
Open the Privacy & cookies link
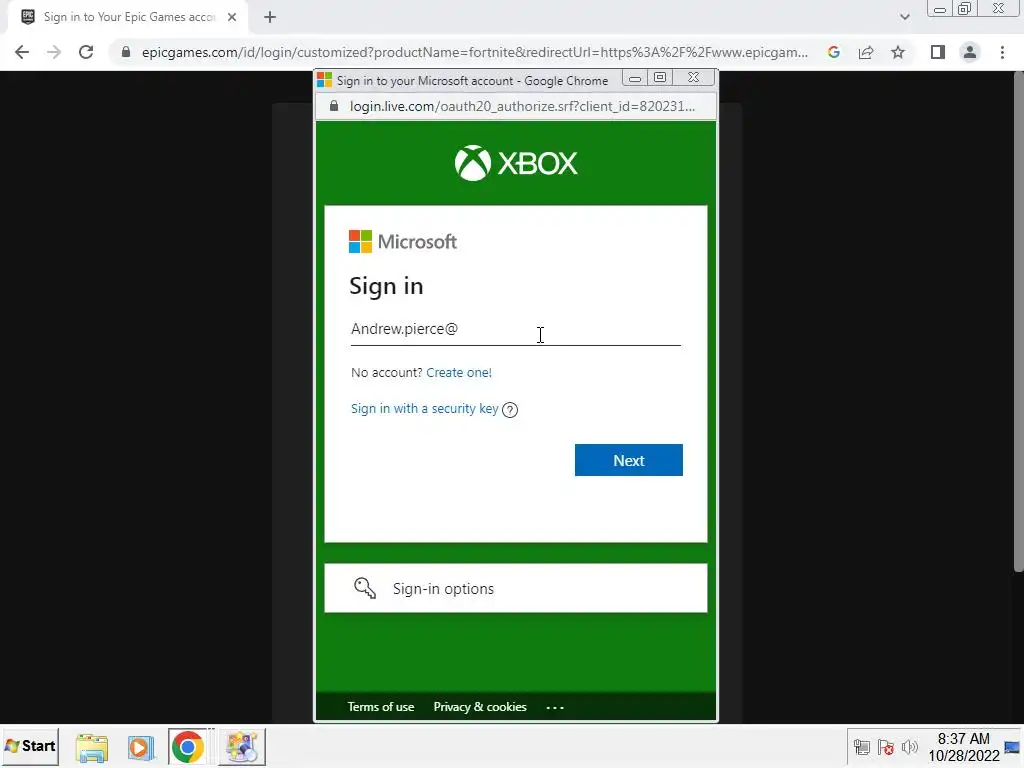click(x=480, y=707)
